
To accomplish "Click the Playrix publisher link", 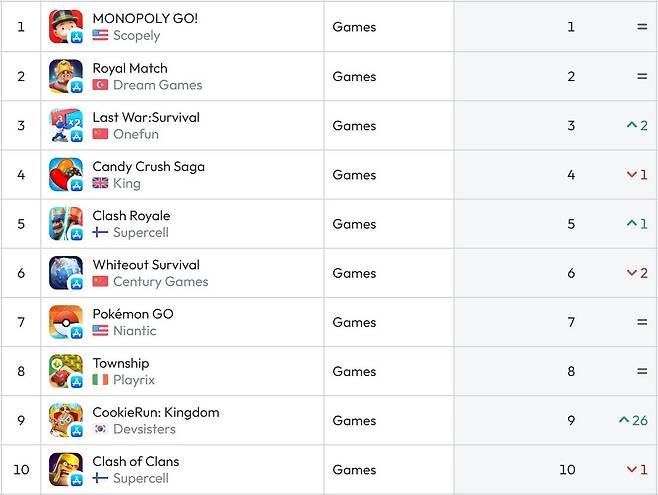I will coord(134,380).
